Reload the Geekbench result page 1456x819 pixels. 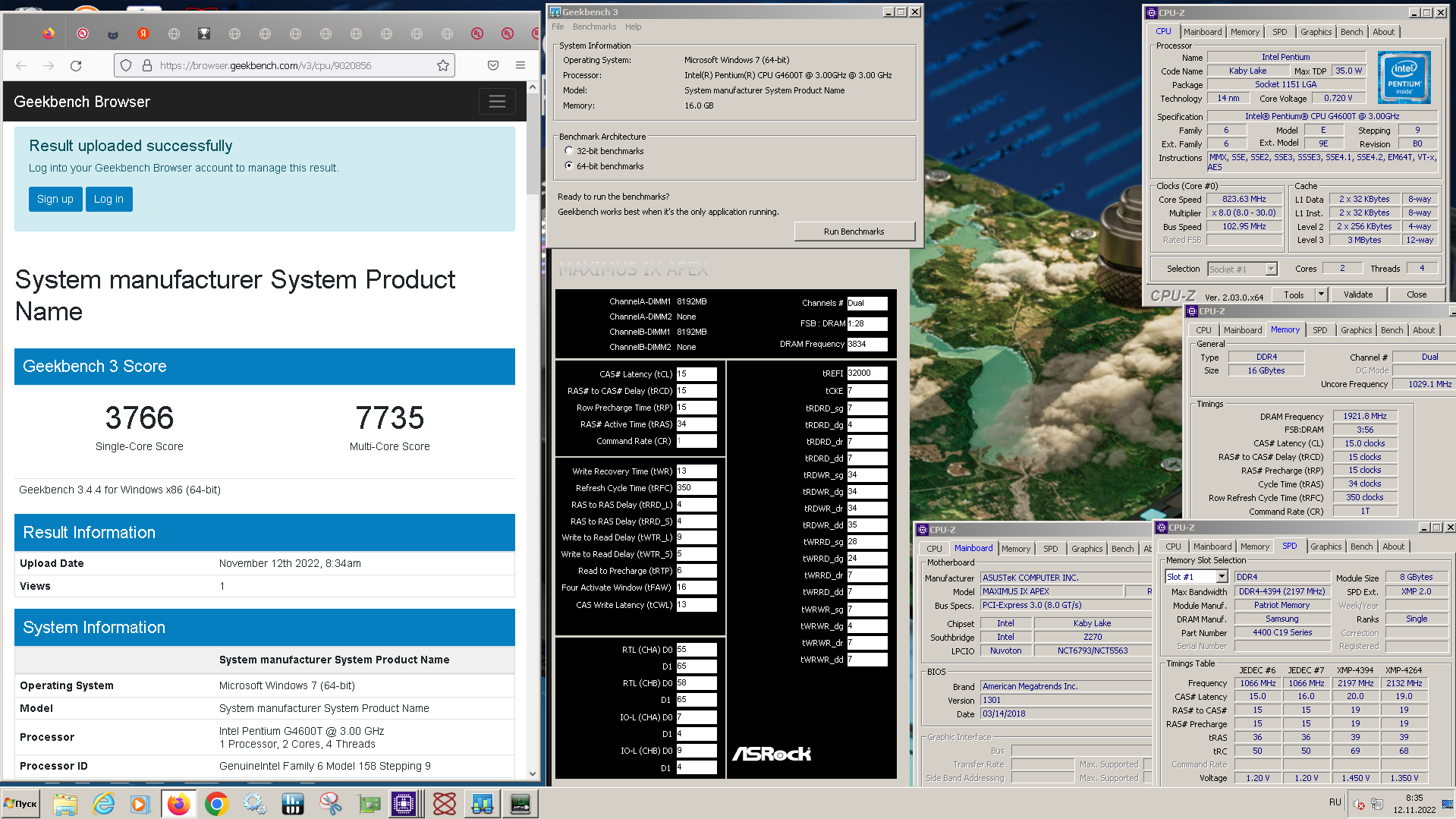pos(76,66)
